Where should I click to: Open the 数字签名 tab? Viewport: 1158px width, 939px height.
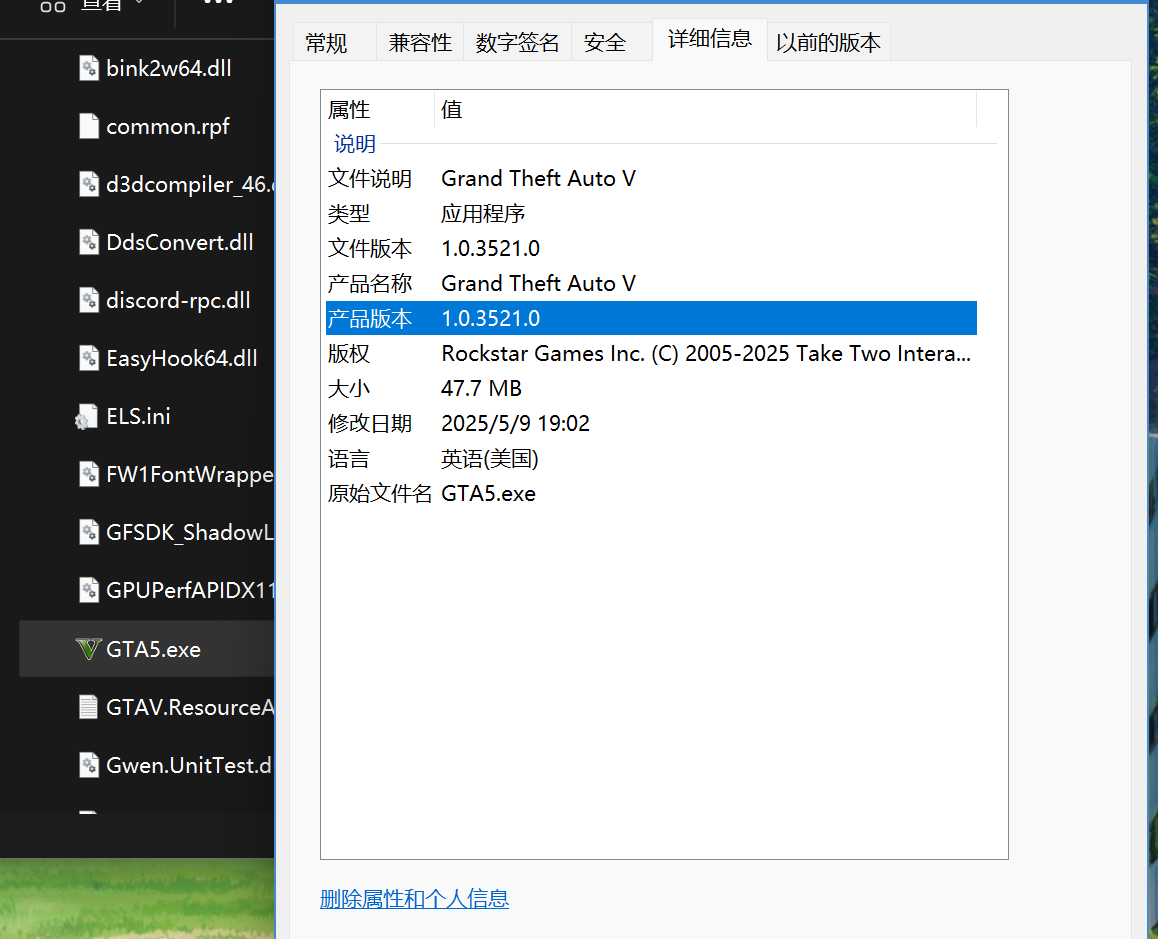coord(517,43)
